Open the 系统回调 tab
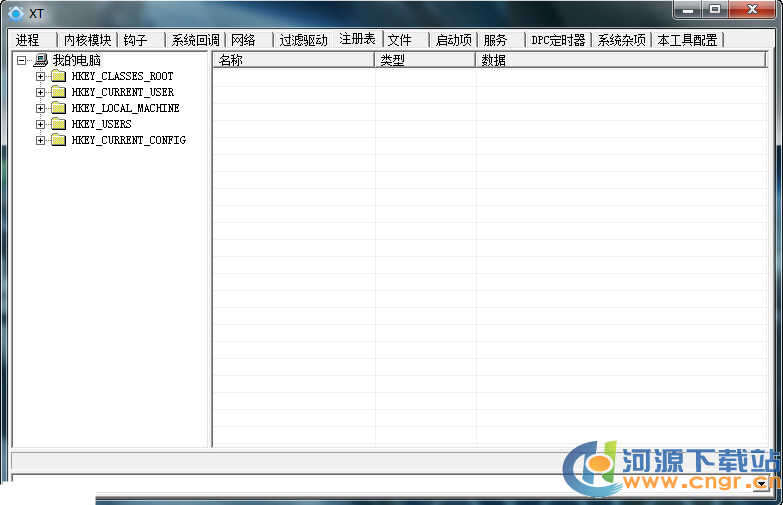 pos(195,40)
